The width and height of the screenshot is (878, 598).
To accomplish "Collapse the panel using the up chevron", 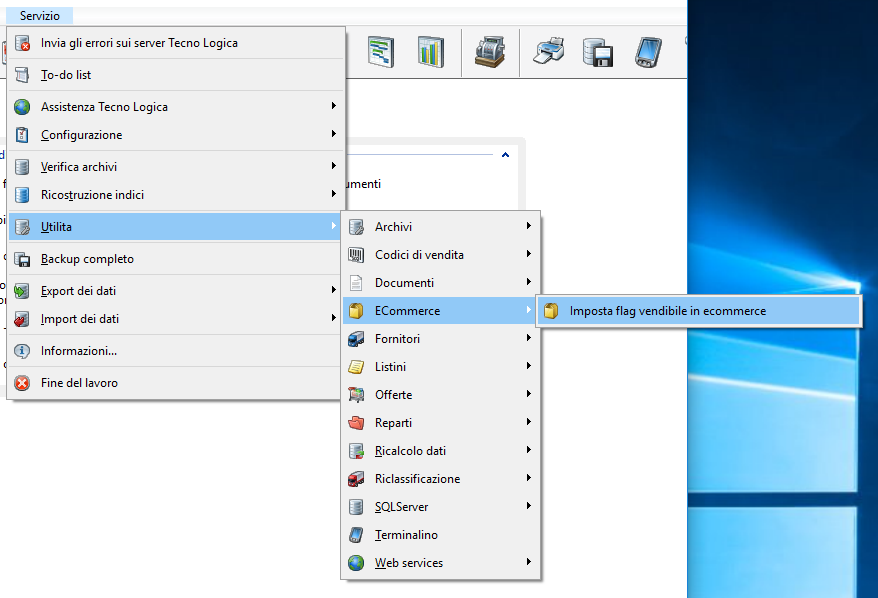I will pyautogui.click(x=505, y=155).
